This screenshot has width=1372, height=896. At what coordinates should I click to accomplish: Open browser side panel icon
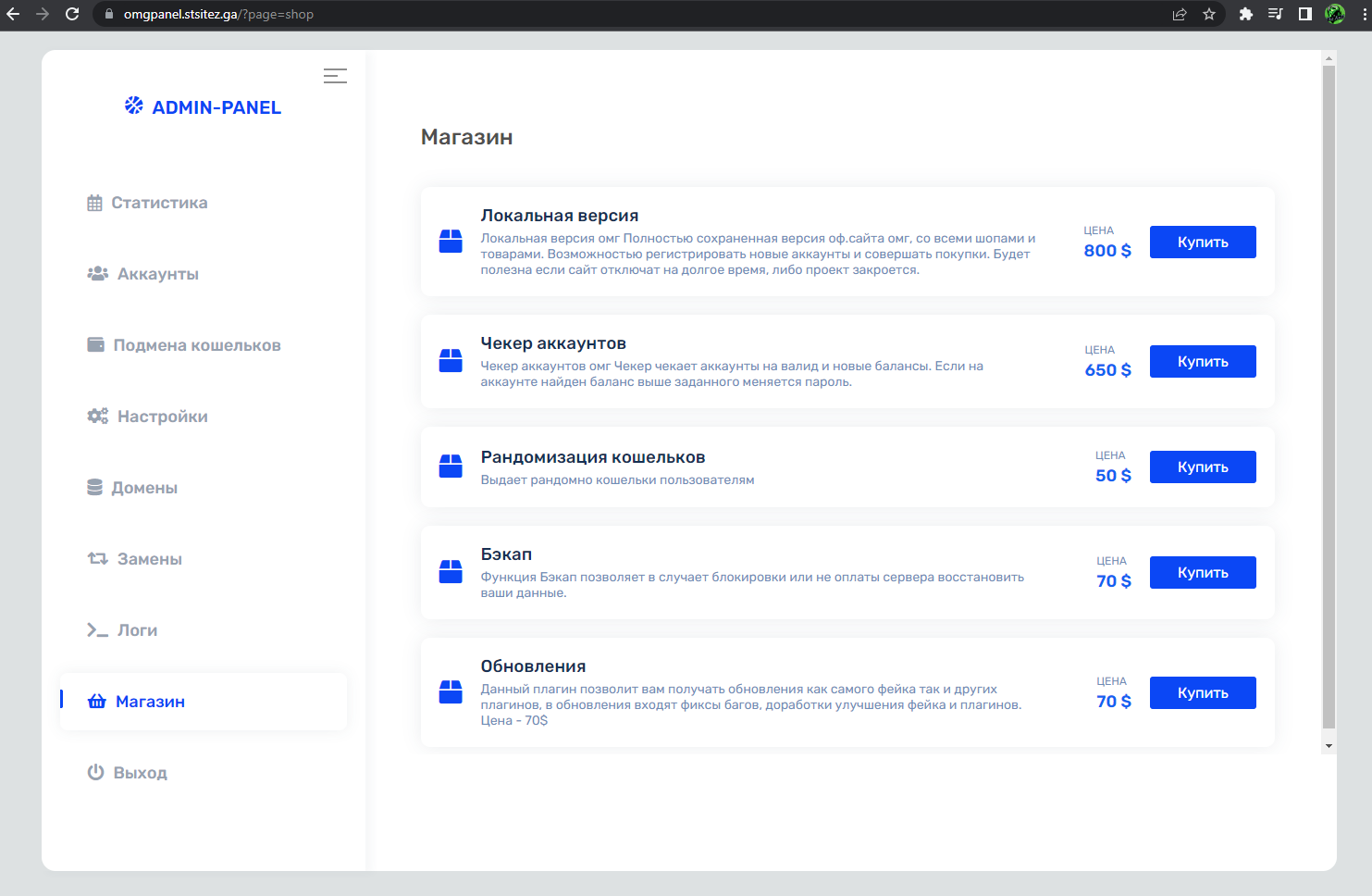(1305, 14)
